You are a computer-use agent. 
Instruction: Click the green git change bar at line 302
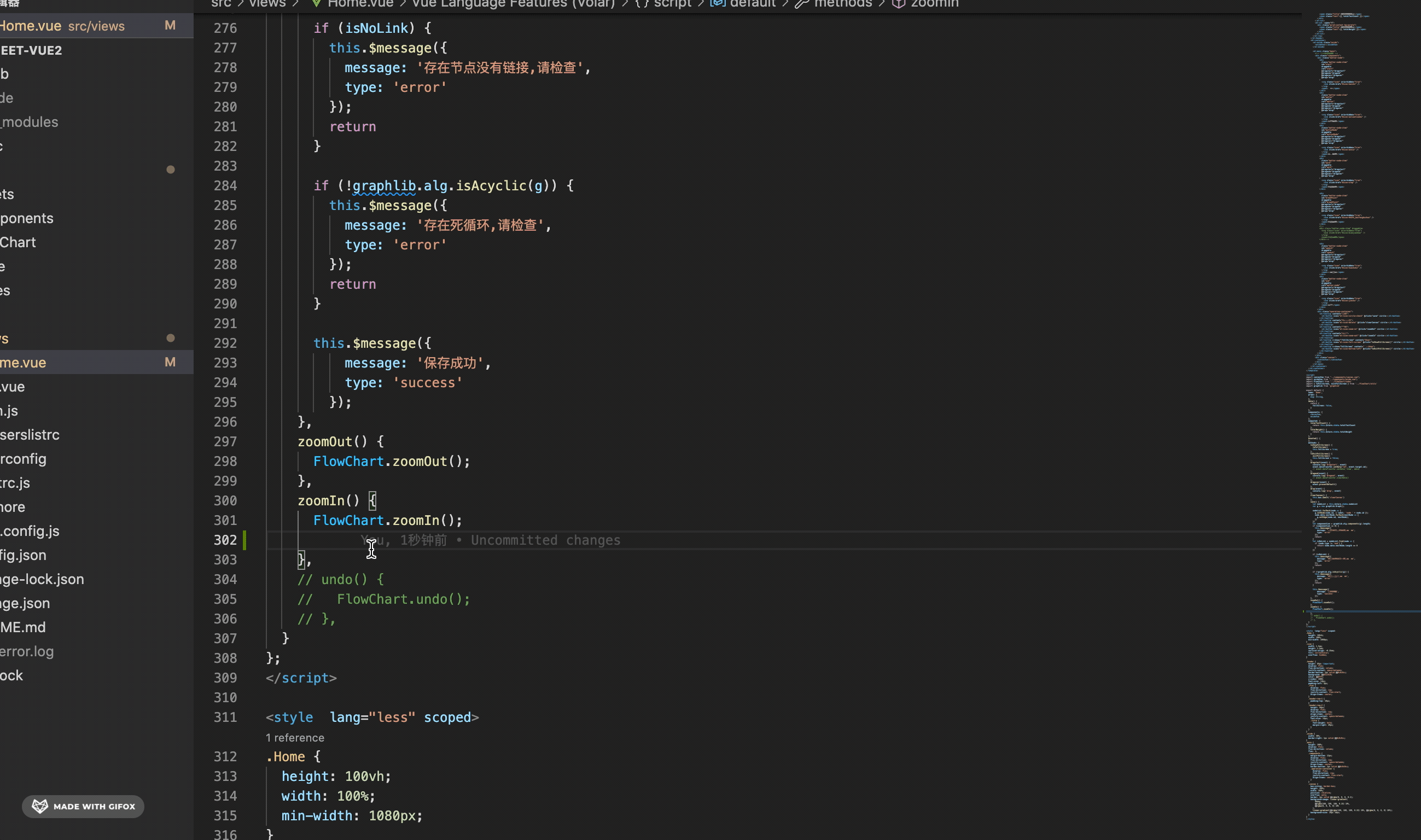pos(244,540)
